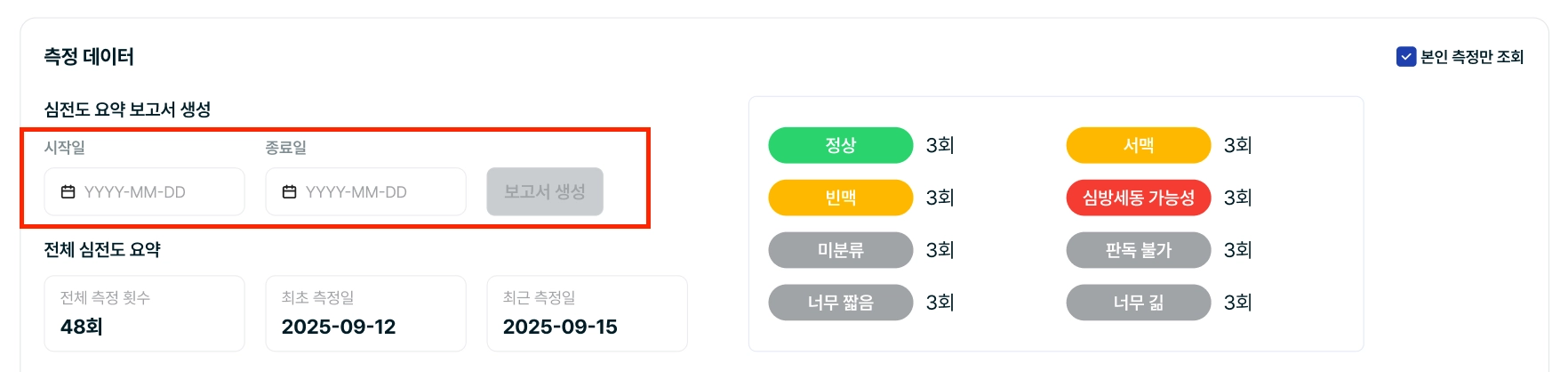Click the calendar icon in 종료일 field

[x=290, y=192]
